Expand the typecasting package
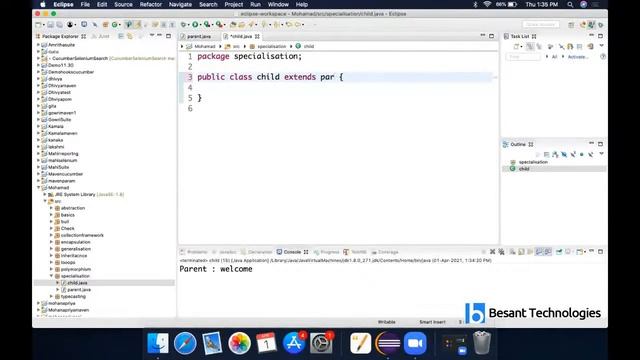 (51, 297)
